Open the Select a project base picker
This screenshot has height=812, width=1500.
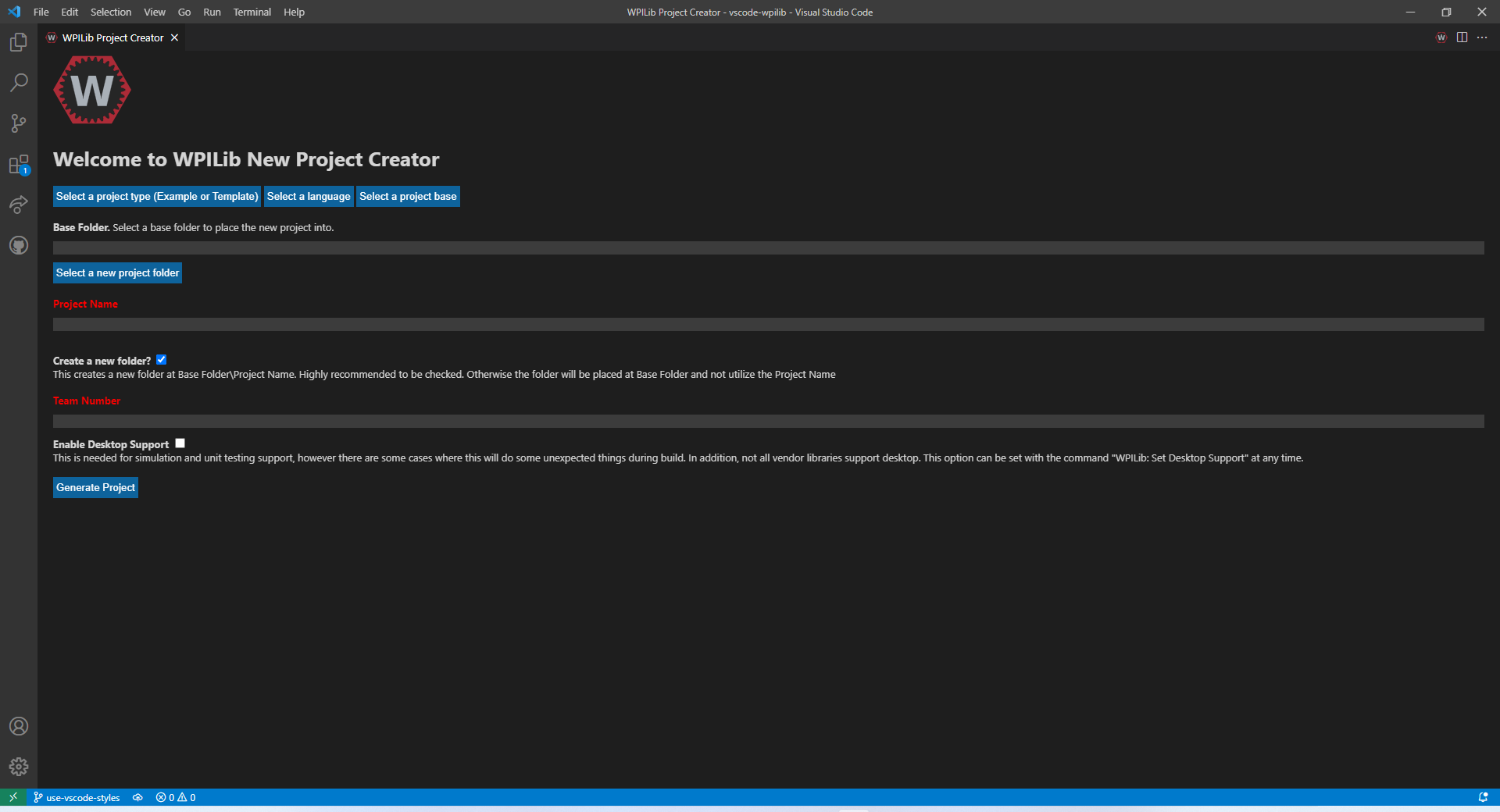point(408,196)
